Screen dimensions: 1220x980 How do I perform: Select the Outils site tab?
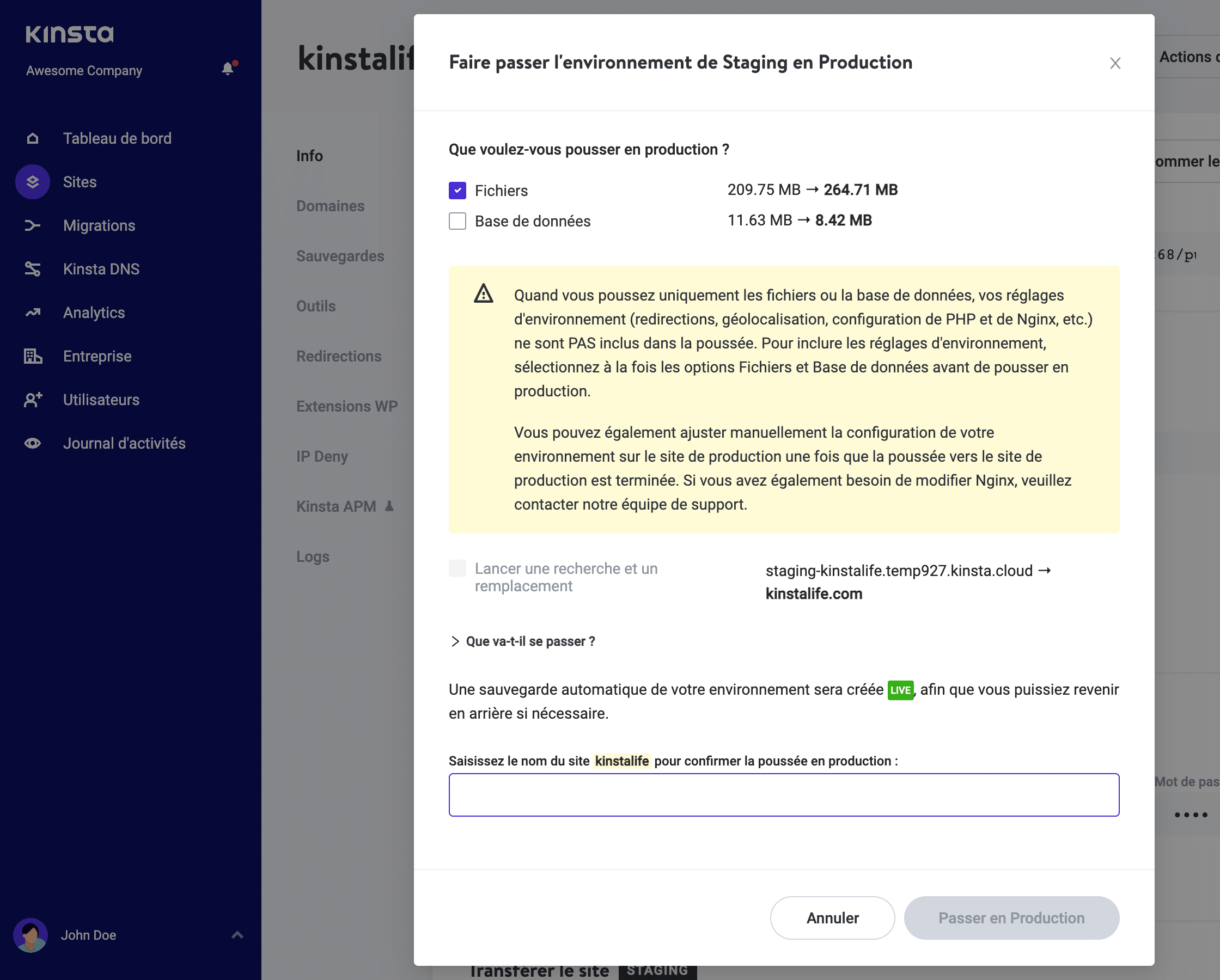pos(316,306)
